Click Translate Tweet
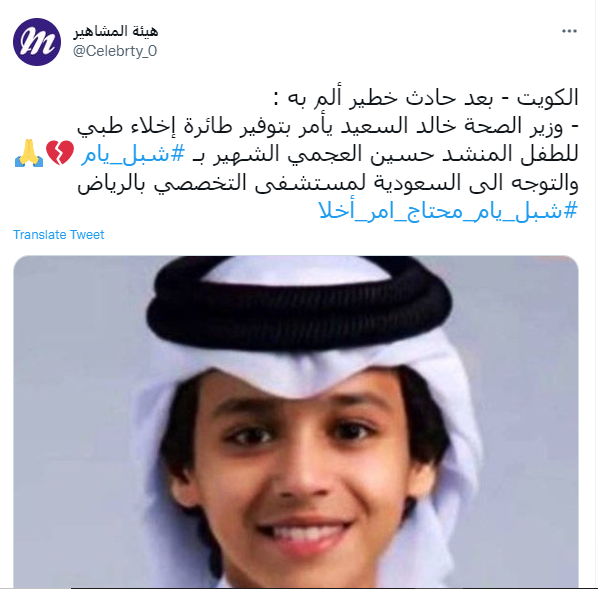The width and height of the screenshot is (598, 589). [58, 235]
